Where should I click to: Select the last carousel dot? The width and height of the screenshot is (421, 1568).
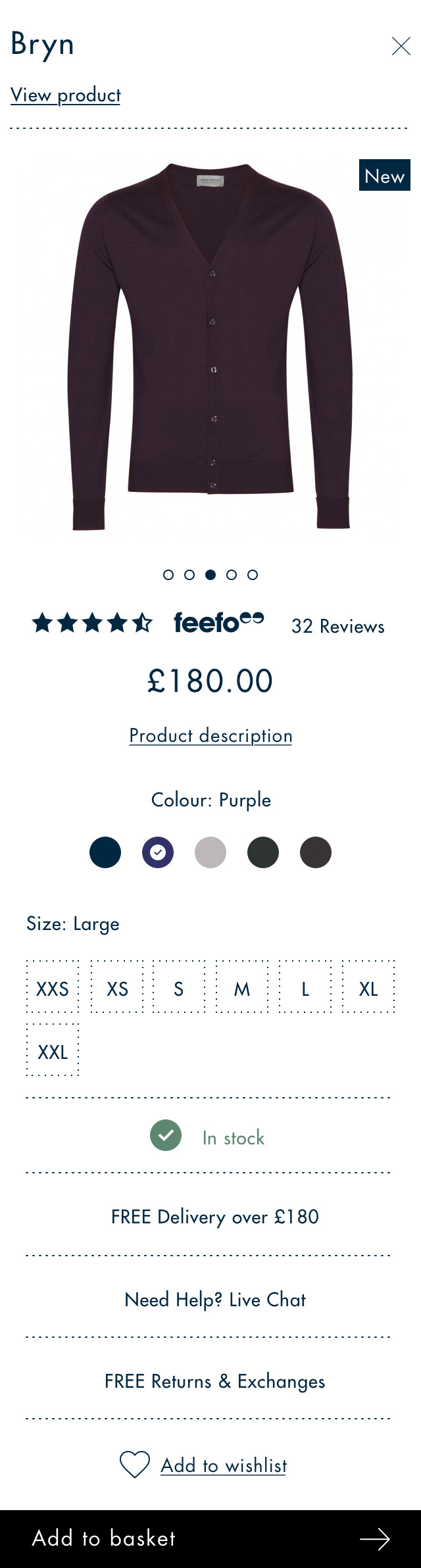(253, 574)
